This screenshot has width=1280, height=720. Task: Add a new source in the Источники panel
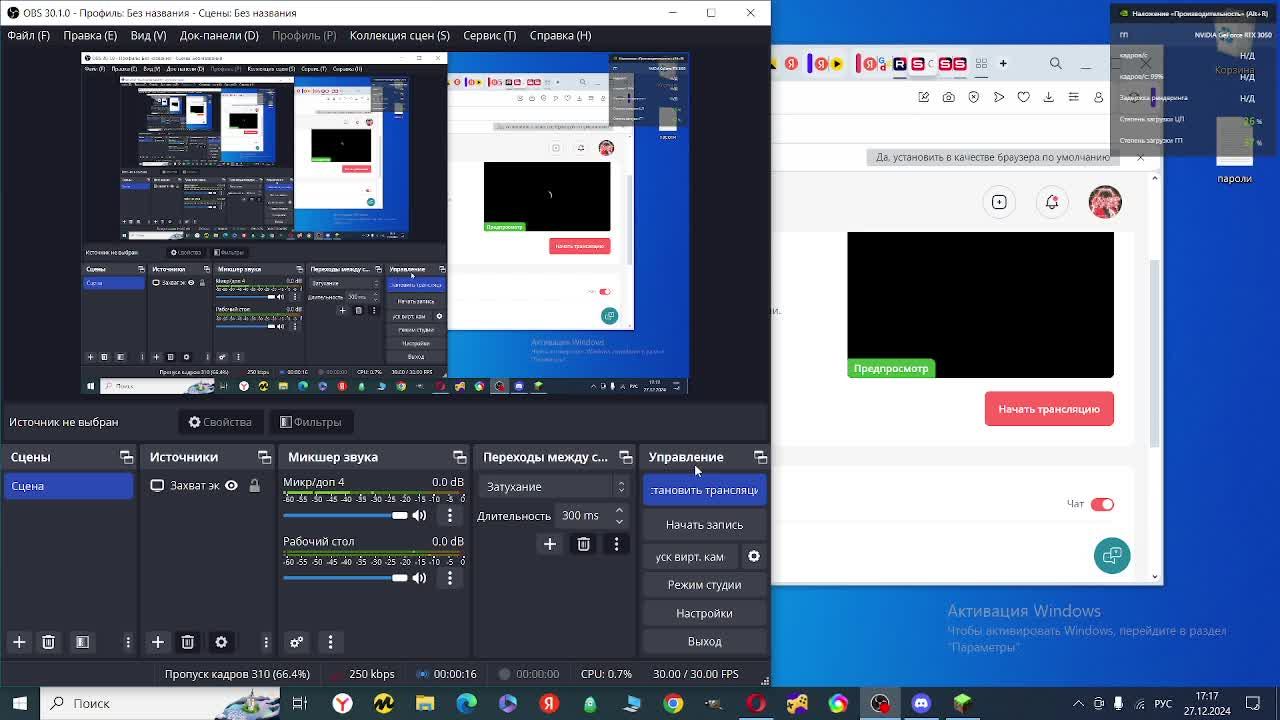tap(157, 642)
